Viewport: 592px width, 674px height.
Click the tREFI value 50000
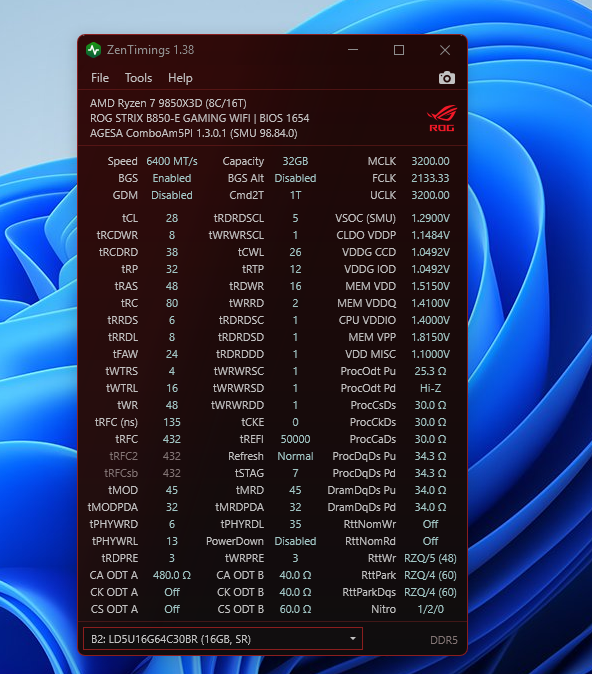pos(295,439)
